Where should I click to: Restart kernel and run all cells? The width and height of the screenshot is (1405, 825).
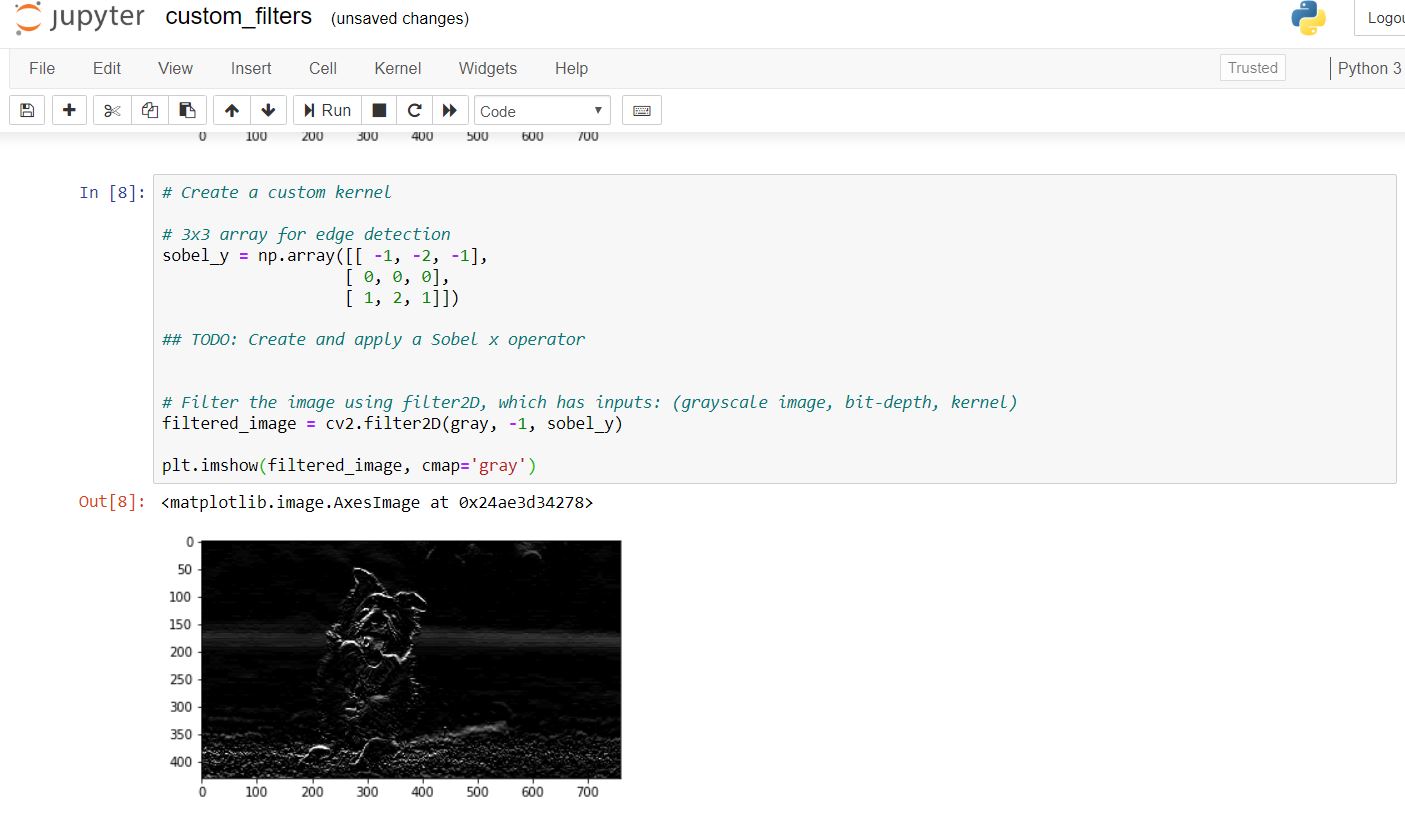click(450, 110)
